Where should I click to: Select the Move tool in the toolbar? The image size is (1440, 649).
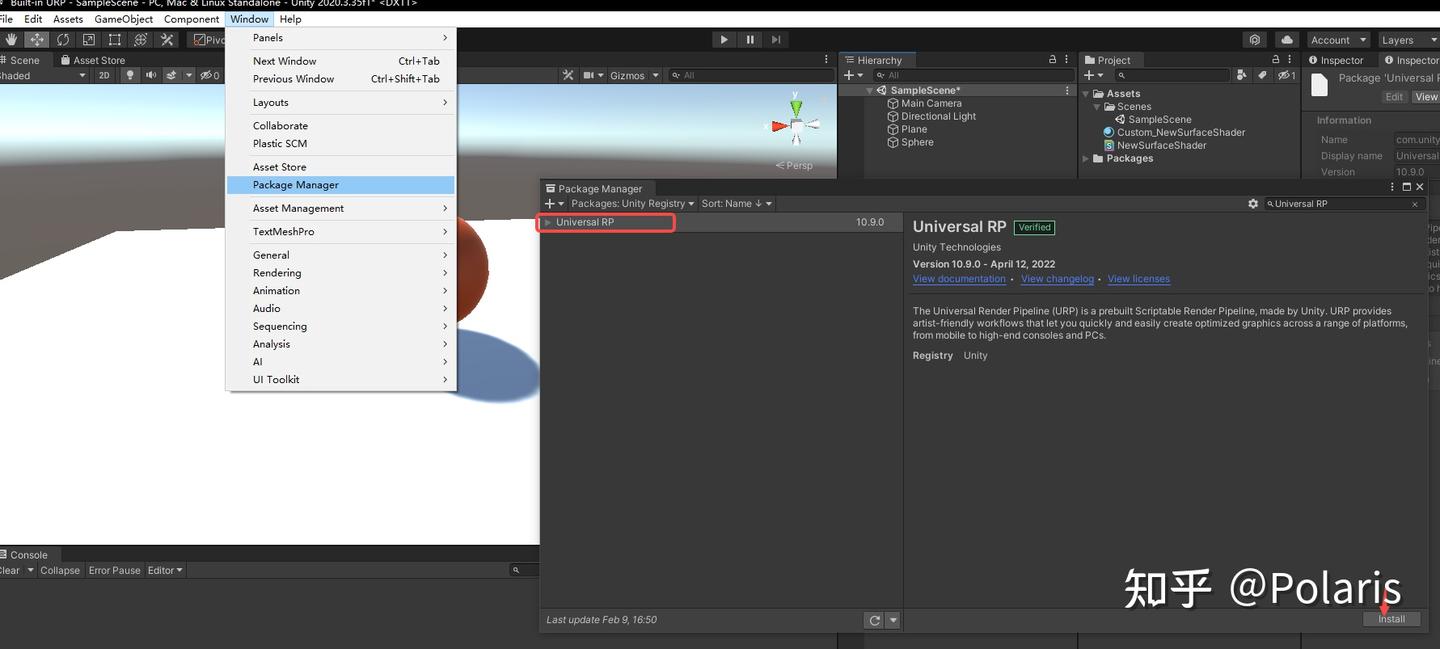pos(36,39)
